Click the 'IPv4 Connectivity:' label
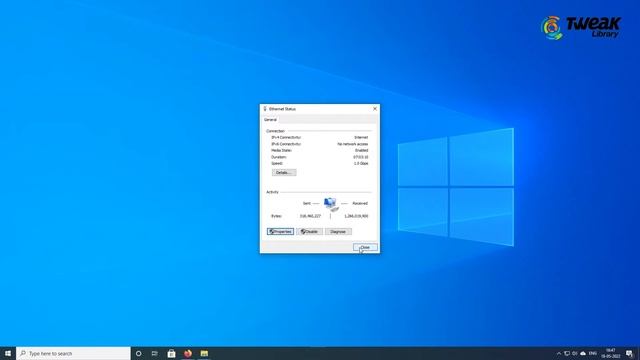The image size is (640, 360). tap(286, 138)
